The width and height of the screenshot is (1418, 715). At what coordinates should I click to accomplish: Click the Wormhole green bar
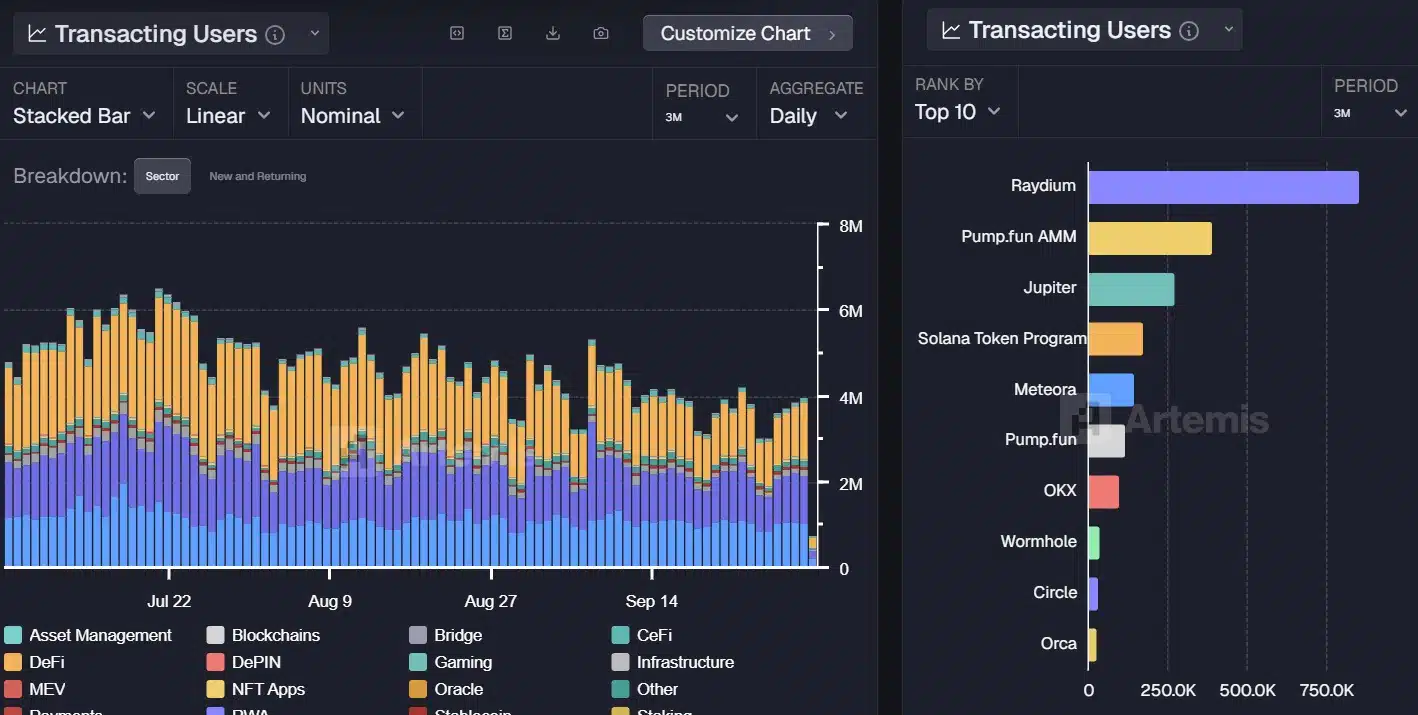point(1094,543)
